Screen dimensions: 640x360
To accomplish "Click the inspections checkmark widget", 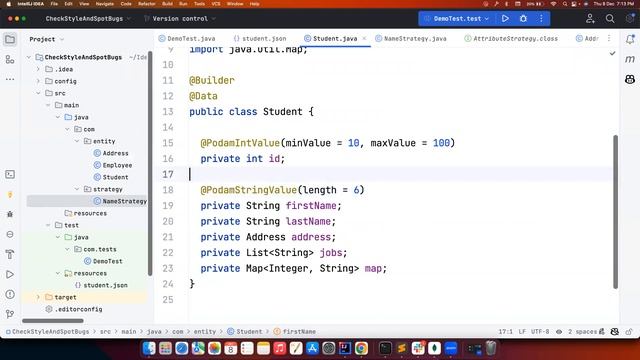I will click(612, 53).
